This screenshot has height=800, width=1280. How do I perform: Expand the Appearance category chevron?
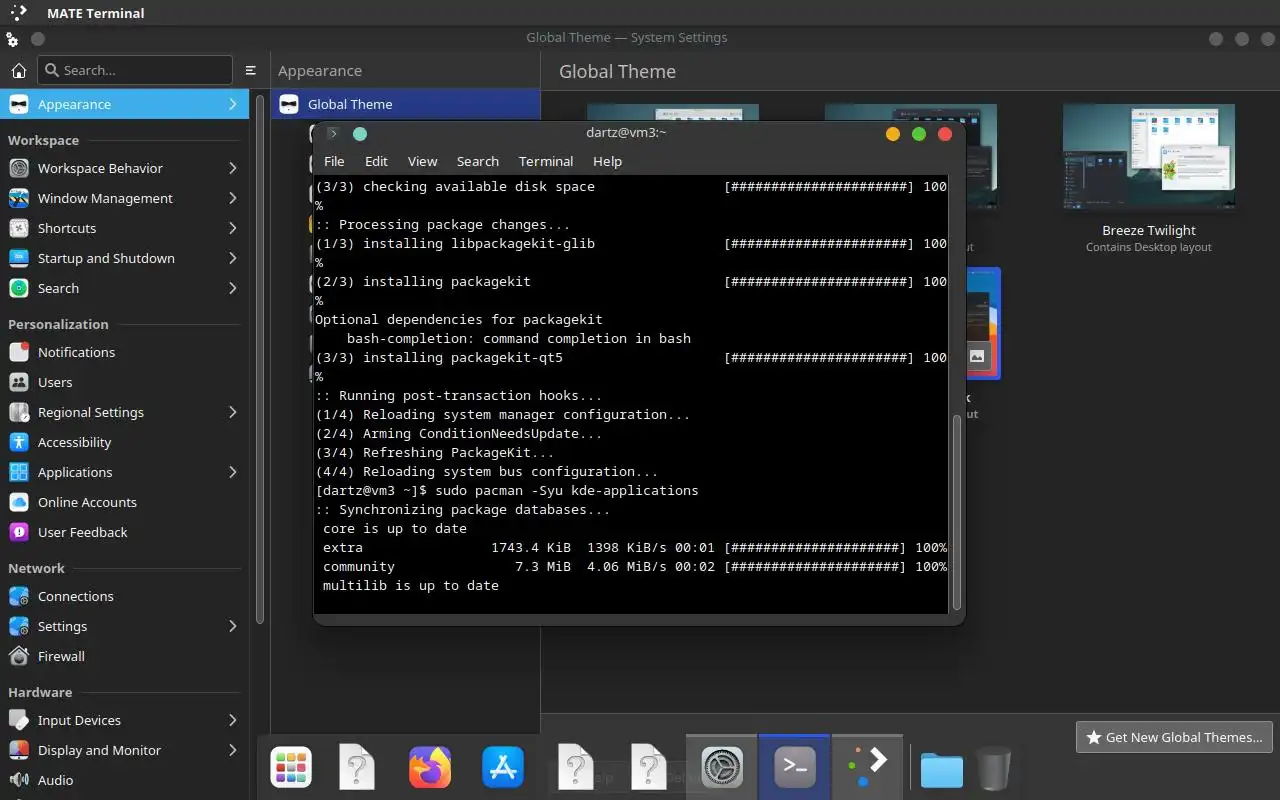232,104
